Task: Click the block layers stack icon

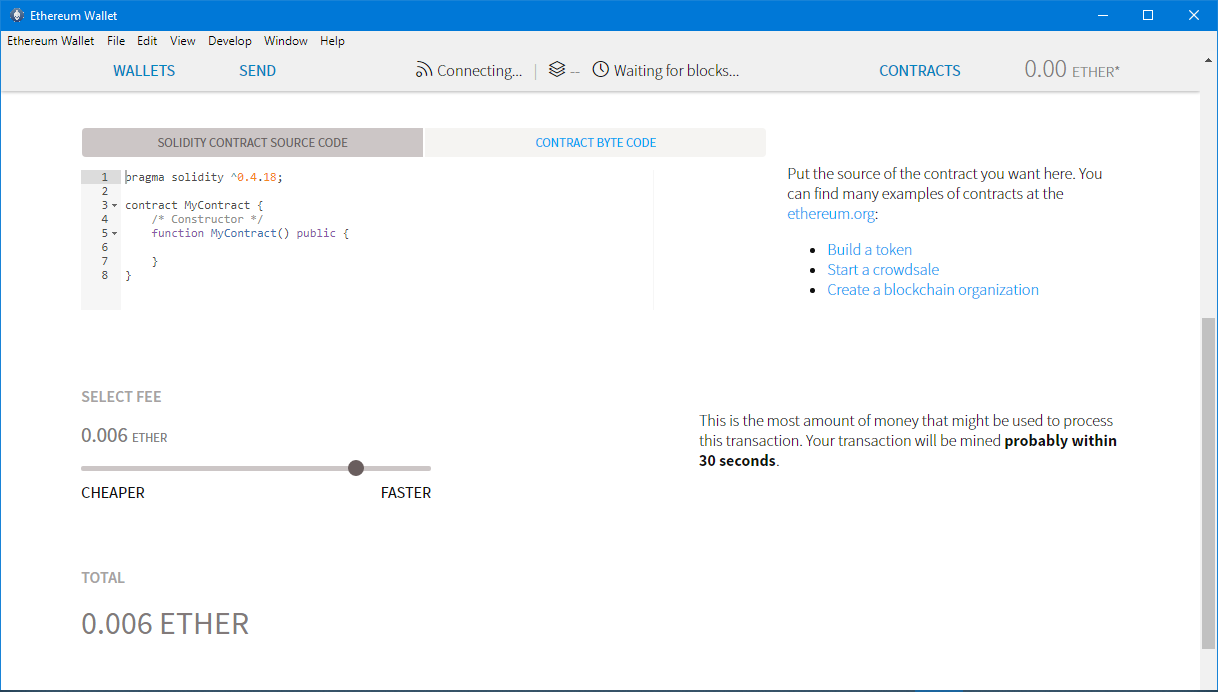Action: point(557,70)
